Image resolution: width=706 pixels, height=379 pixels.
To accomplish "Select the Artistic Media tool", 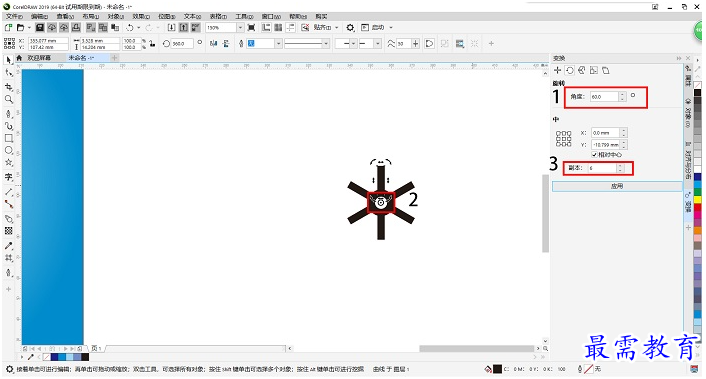I will [9, 126].
